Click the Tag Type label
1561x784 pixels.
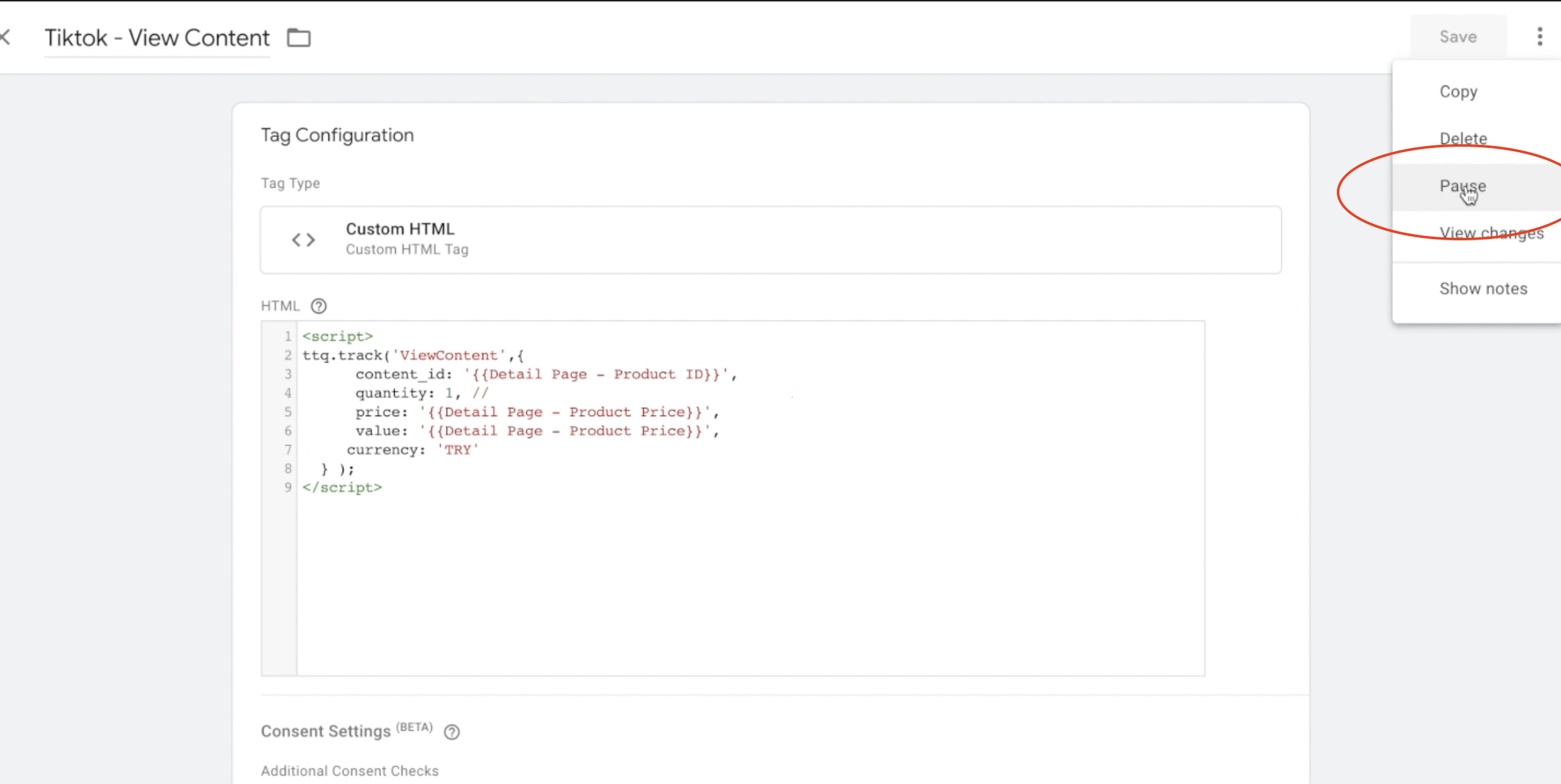(290, 184)
